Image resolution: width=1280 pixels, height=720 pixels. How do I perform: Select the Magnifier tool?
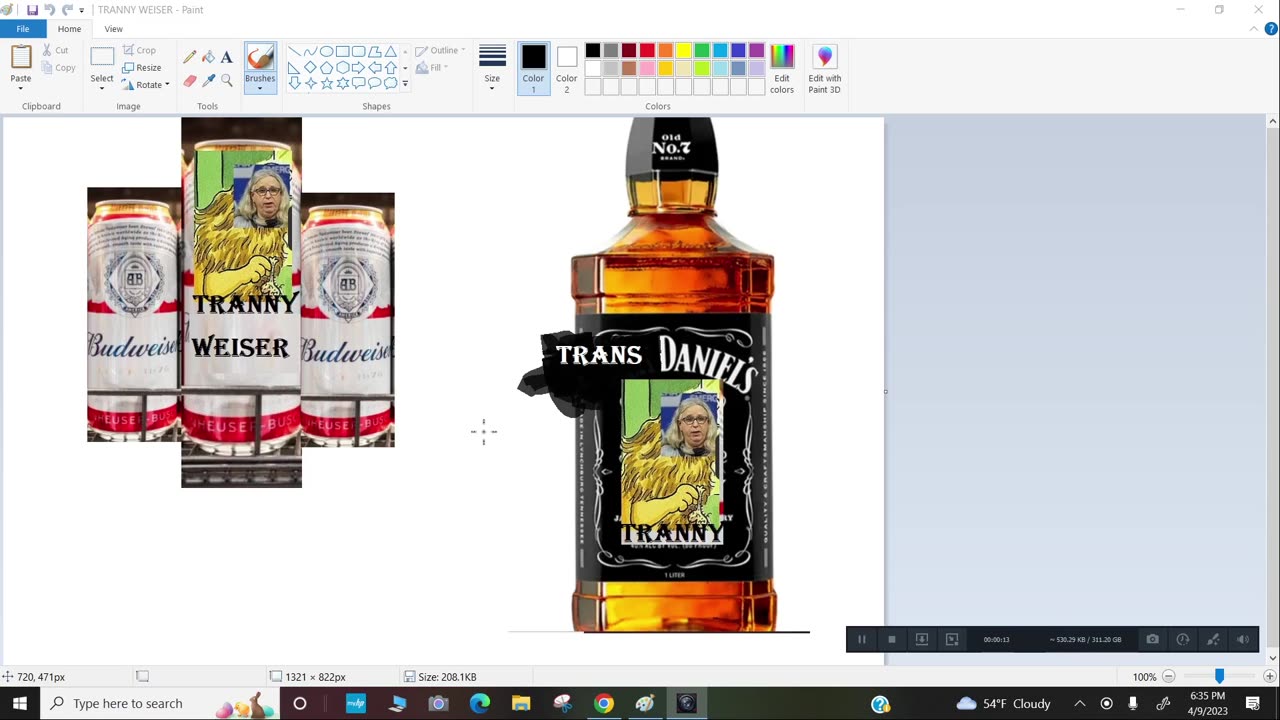pos(226,81)
